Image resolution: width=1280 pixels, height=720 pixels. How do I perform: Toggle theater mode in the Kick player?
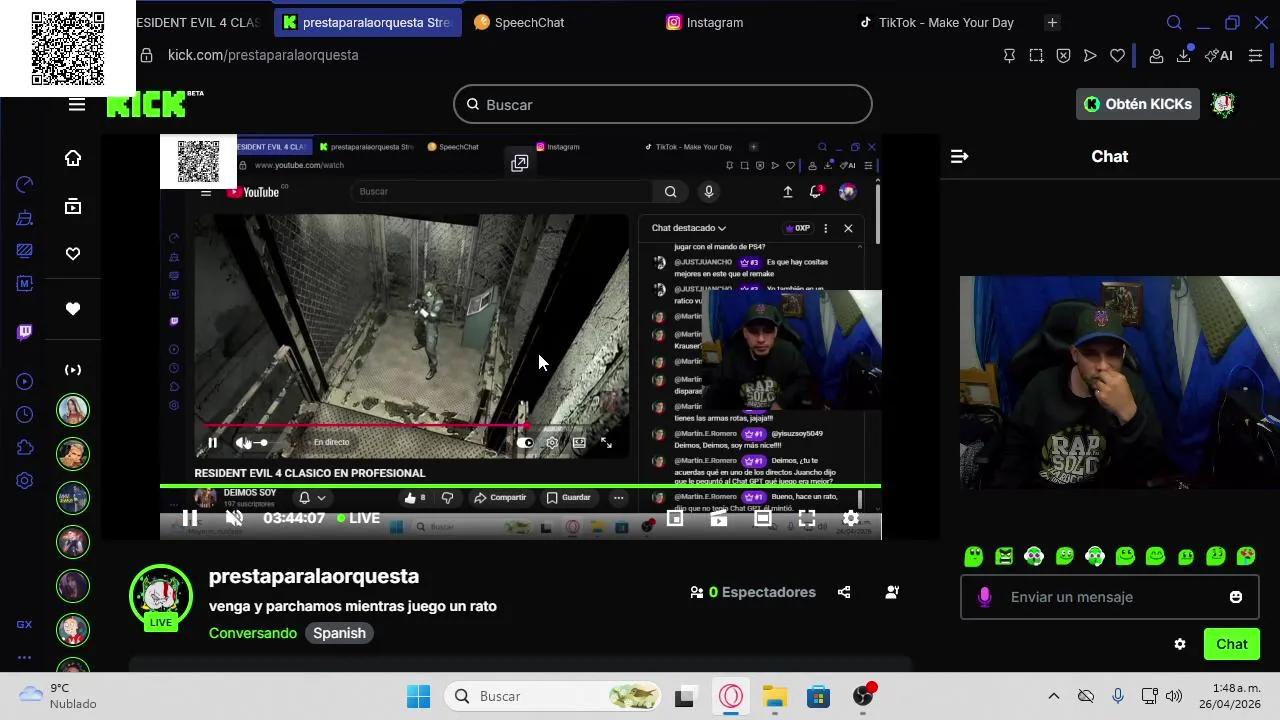[763, 518]
